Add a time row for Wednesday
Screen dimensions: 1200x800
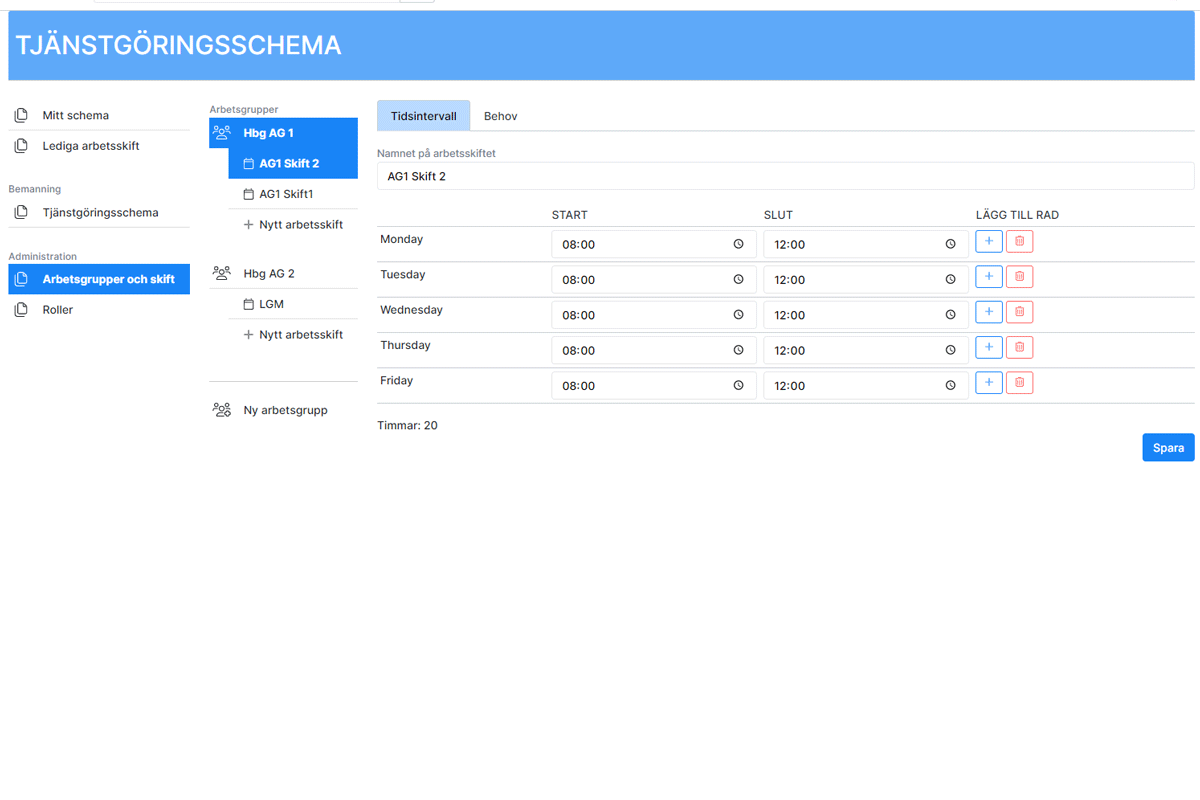coord(988,312)
